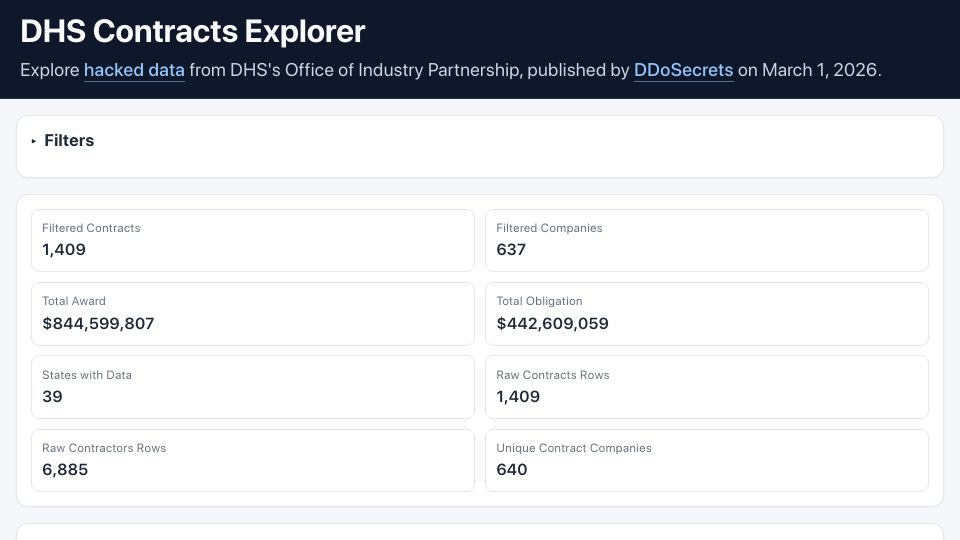Select the Filtered Contracts label
This screenshot has width=960, height=540.
pyautogui.click(x=91, y=228)
